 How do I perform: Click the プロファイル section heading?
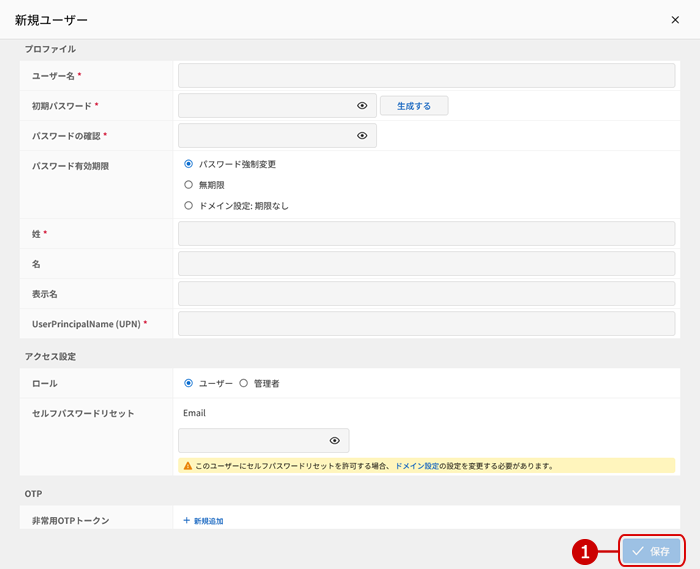50,49
